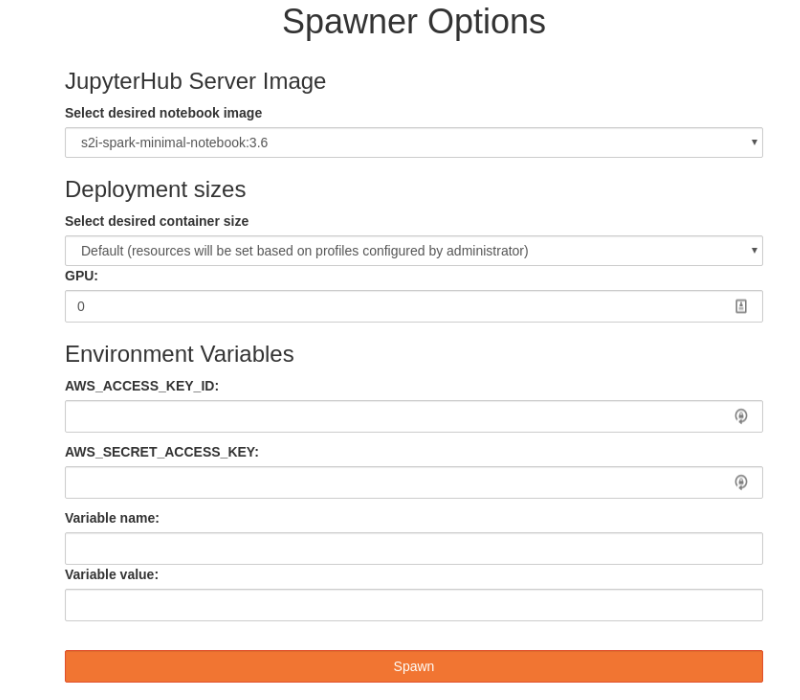
Task: Focus the Variable name input box
Action: [413, 548]
